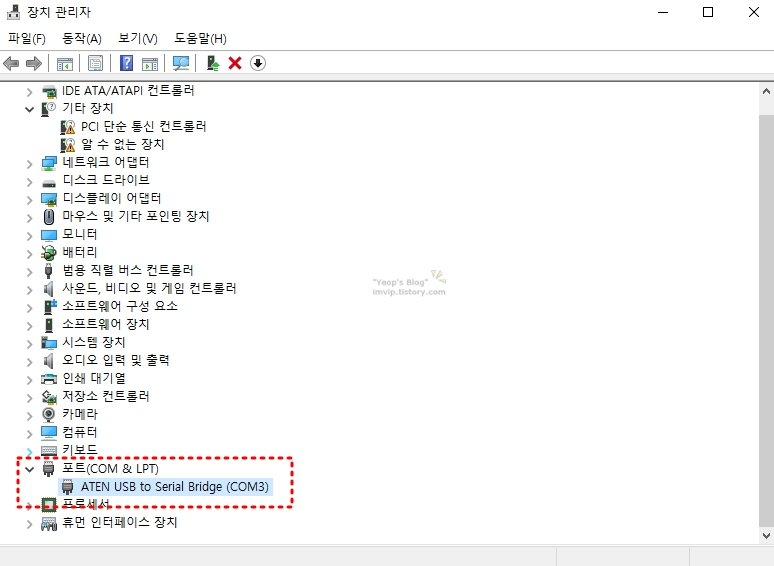Select PCI 단순 통신 컨트롤러 device
The image size is (774, 566).
144,127
